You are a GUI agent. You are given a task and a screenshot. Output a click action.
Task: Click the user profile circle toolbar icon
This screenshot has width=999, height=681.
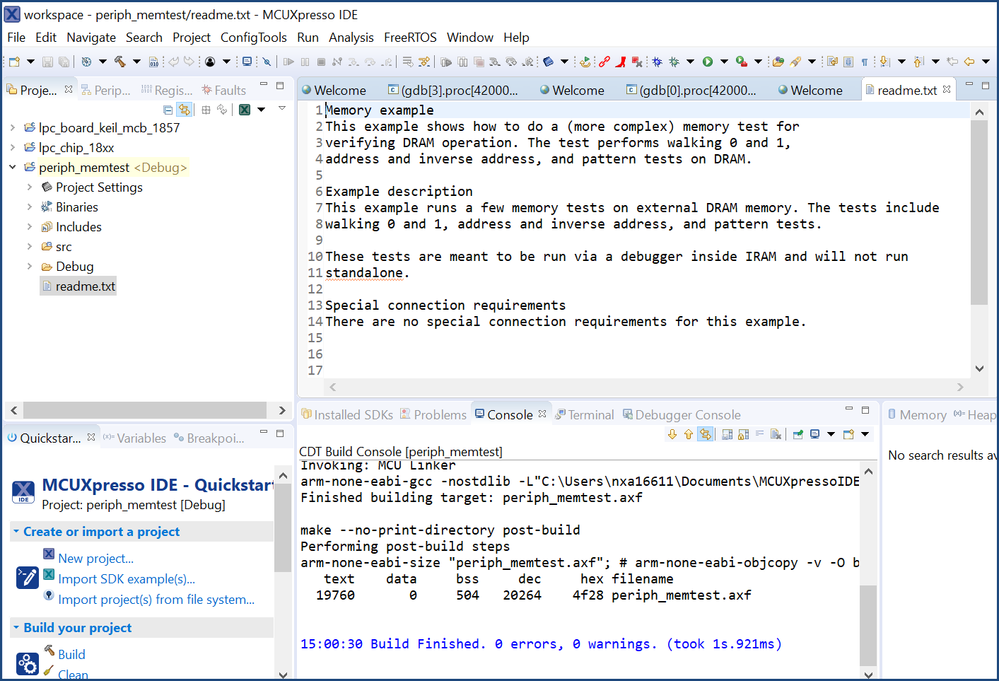[210, 62]
